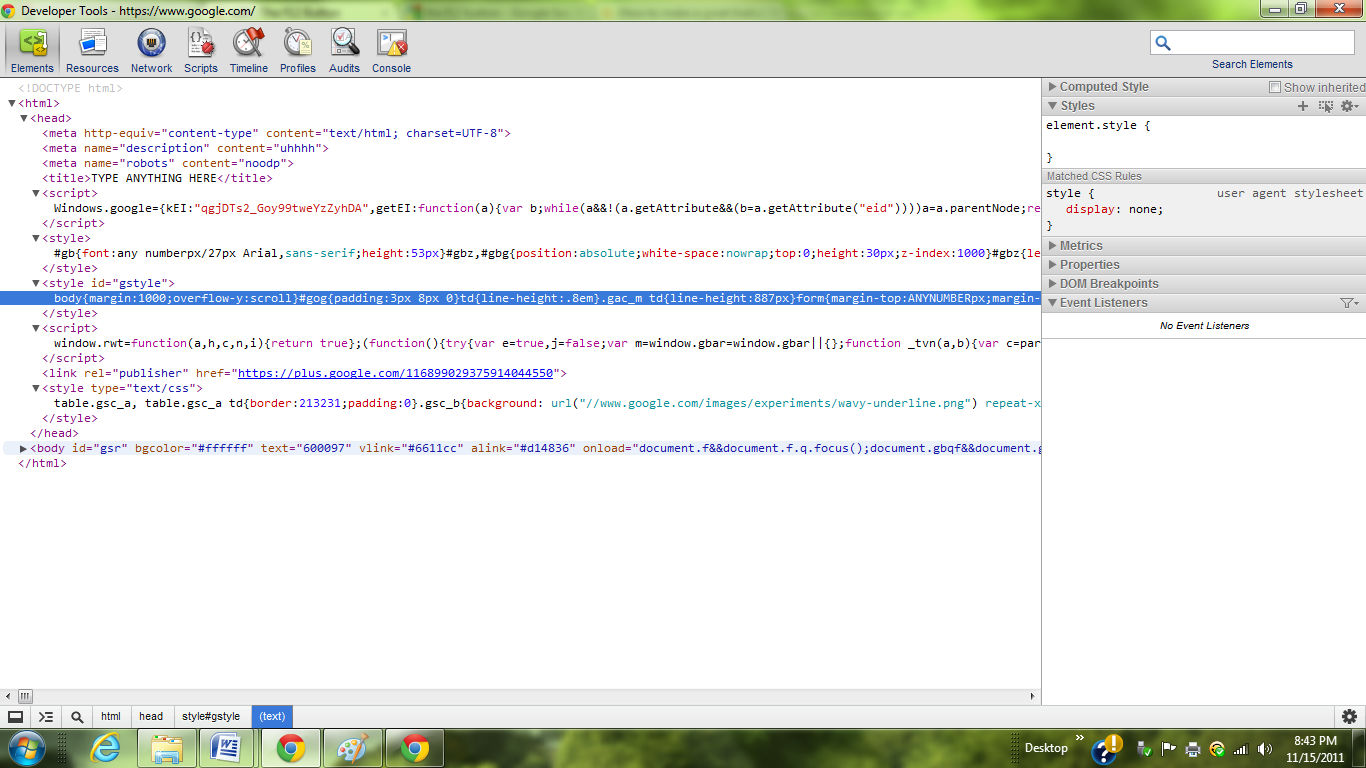Select the head breadcrumb item
The height and width of the screenshot is (768, 1366).
coord(151,716)
